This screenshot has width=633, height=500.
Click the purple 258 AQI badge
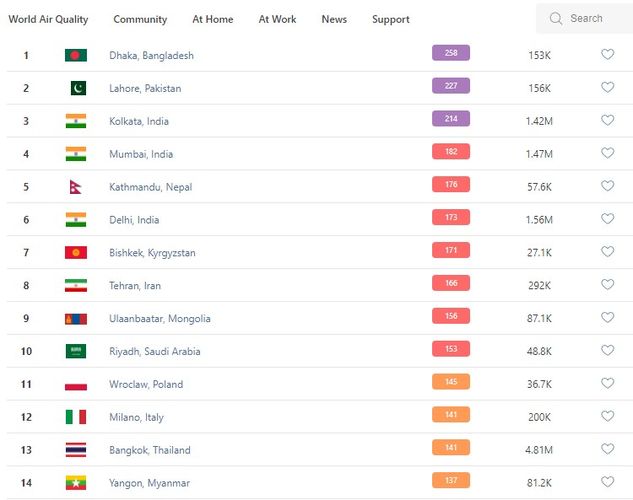[451, 53]
